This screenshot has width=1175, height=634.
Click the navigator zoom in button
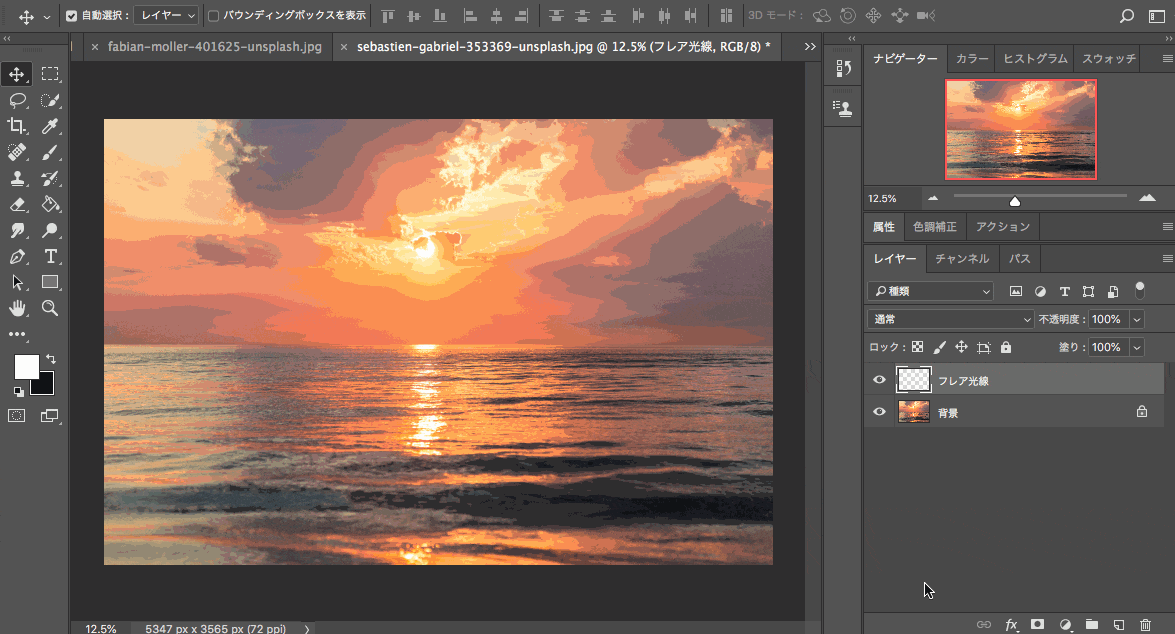(x=1147, y=198)
